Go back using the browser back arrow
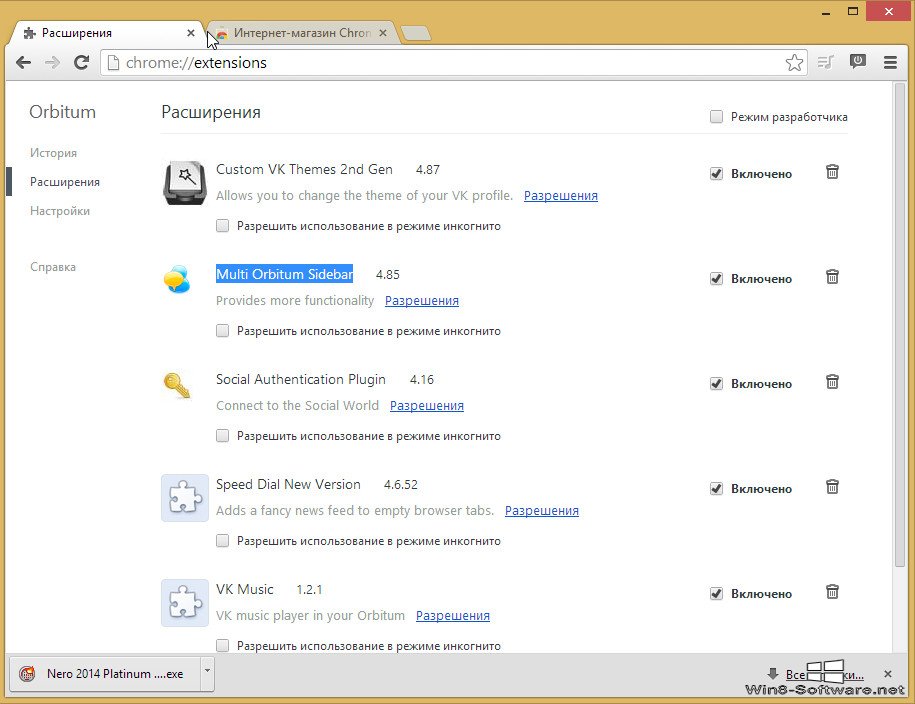This screenshot has width=915, height=704. [x=23, y=62]
